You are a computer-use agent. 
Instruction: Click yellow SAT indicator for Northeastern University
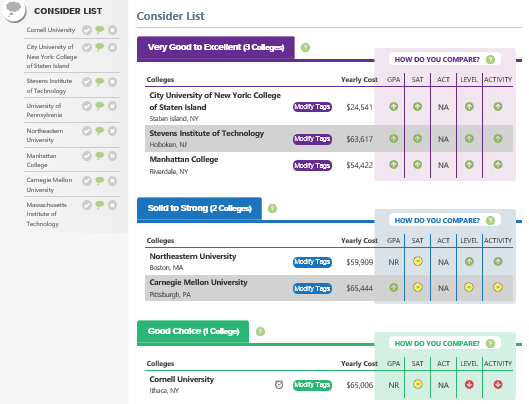click(418, 261)
